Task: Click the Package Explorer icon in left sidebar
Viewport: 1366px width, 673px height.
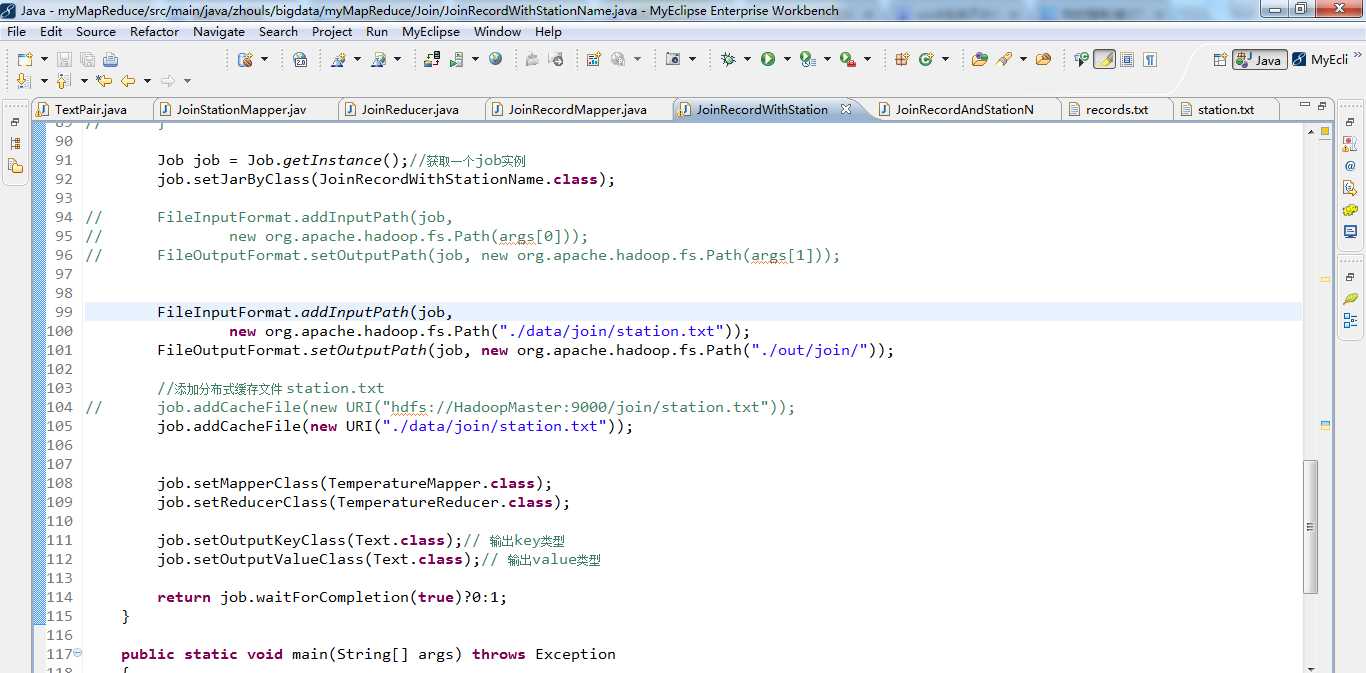Action: coord(15,165)
